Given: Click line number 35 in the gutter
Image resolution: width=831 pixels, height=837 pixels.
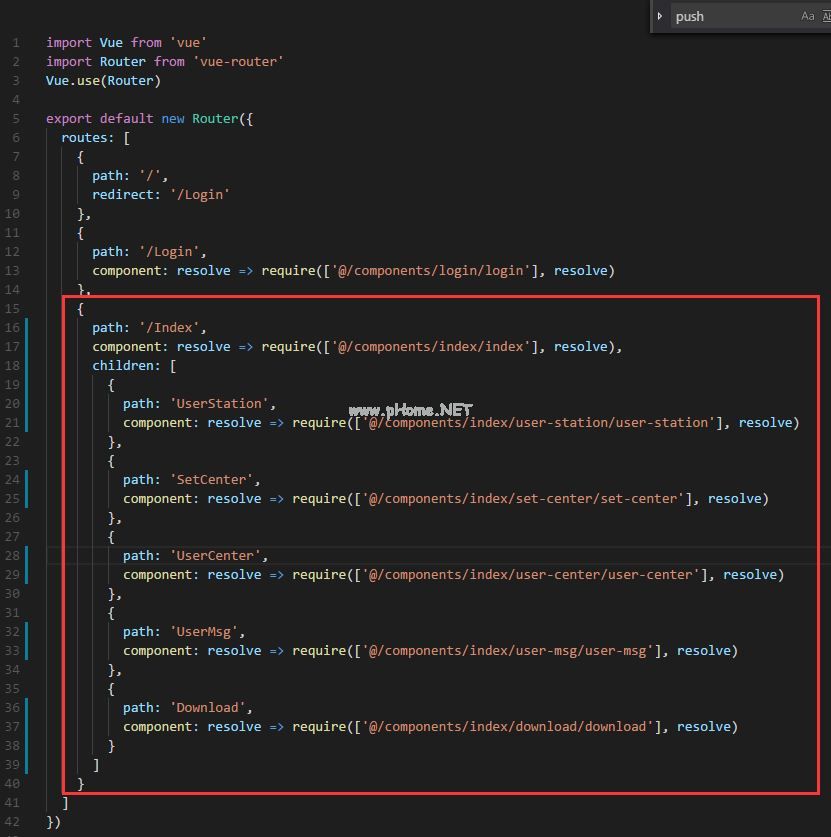Looking at the screenshot, I should (12, 689).
